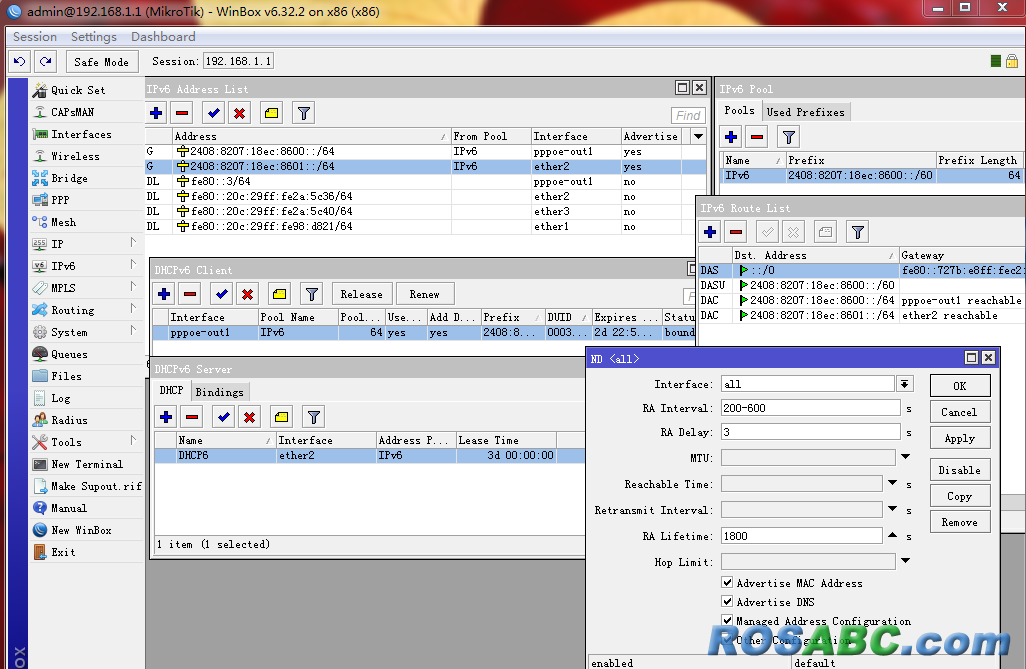Click the RA Interval input field

811,408
